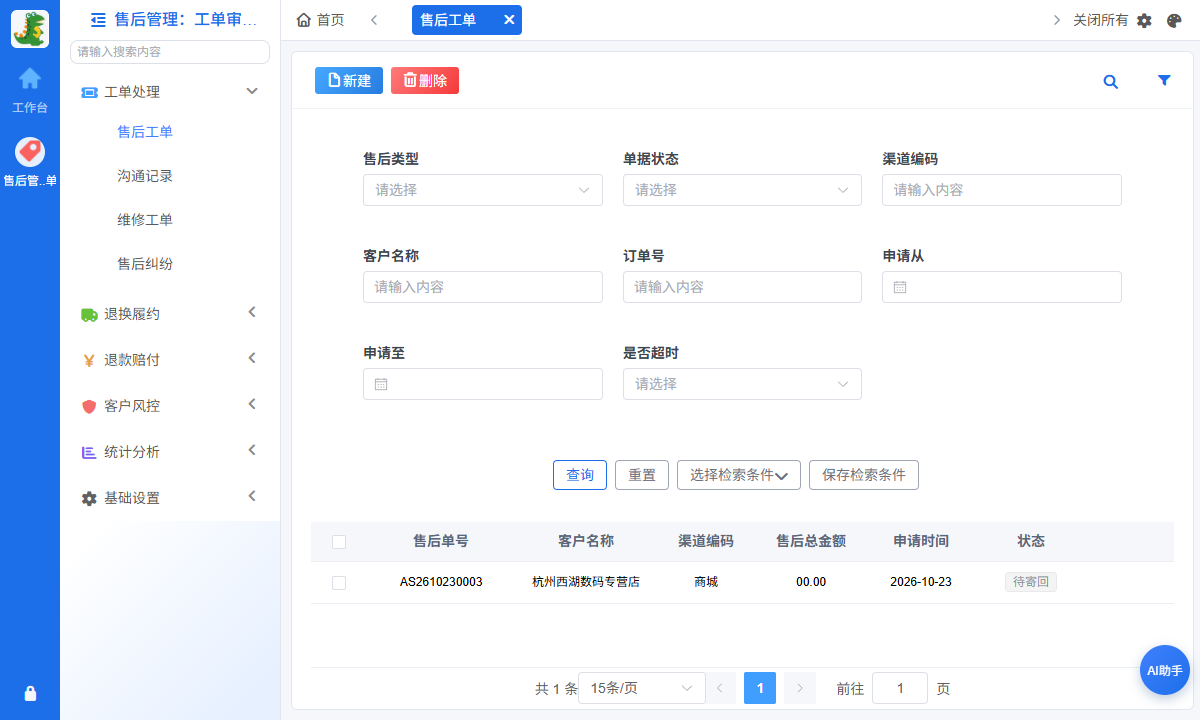Click the search magnifier icon
1200x720 pixels.
[x=1111, y=82]
